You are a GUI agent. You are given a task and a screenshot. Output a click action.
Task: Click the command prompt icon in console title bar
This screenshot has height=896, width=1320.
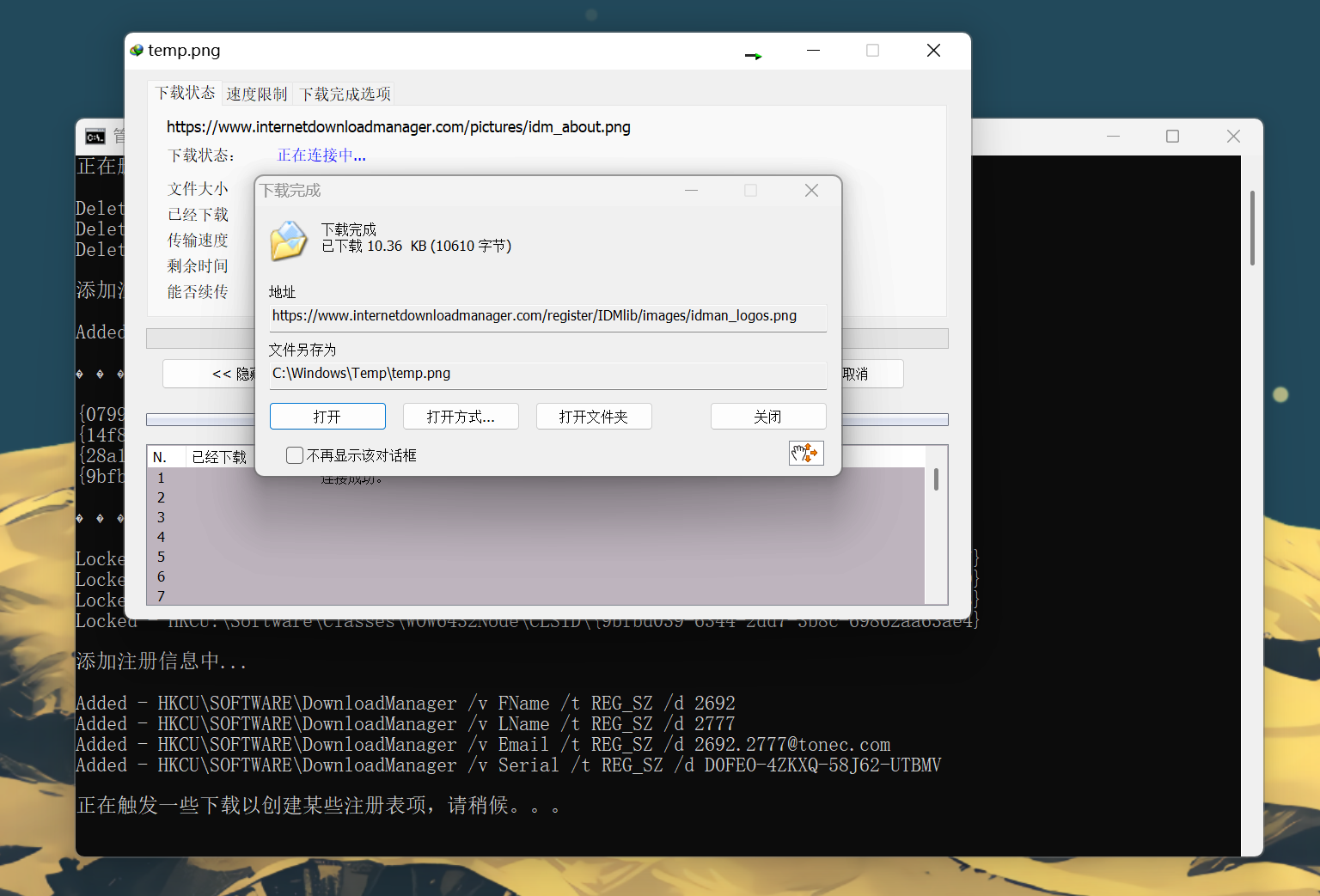tap(95, 137)
